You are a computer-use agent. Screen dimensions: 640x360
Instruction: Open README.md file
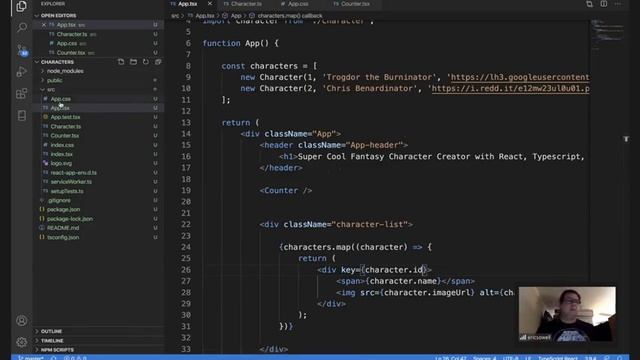click(x=63, y=228)
